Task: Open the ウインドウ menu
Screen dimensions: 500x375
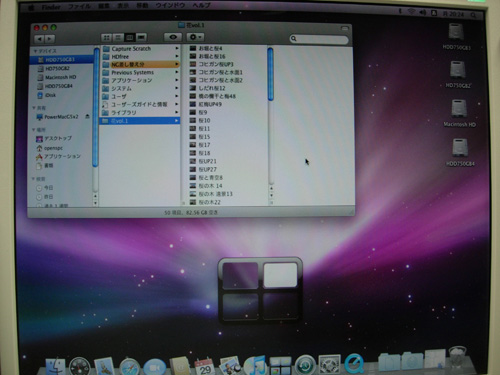Action: coord(170,6)
